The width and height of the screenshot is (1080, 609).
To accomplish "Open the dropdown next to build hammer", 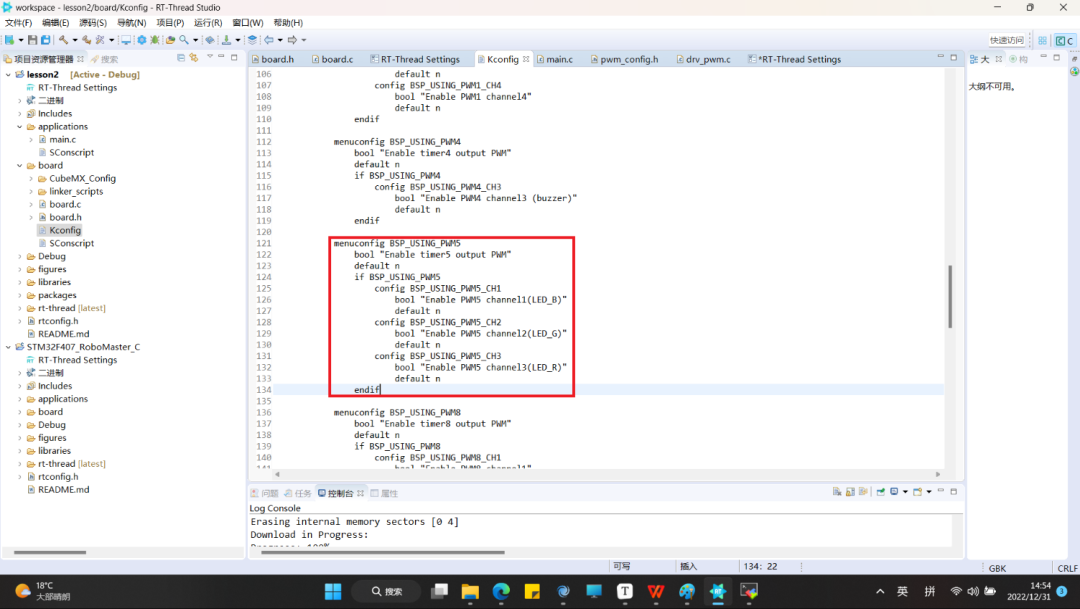I will pos(73,40).
